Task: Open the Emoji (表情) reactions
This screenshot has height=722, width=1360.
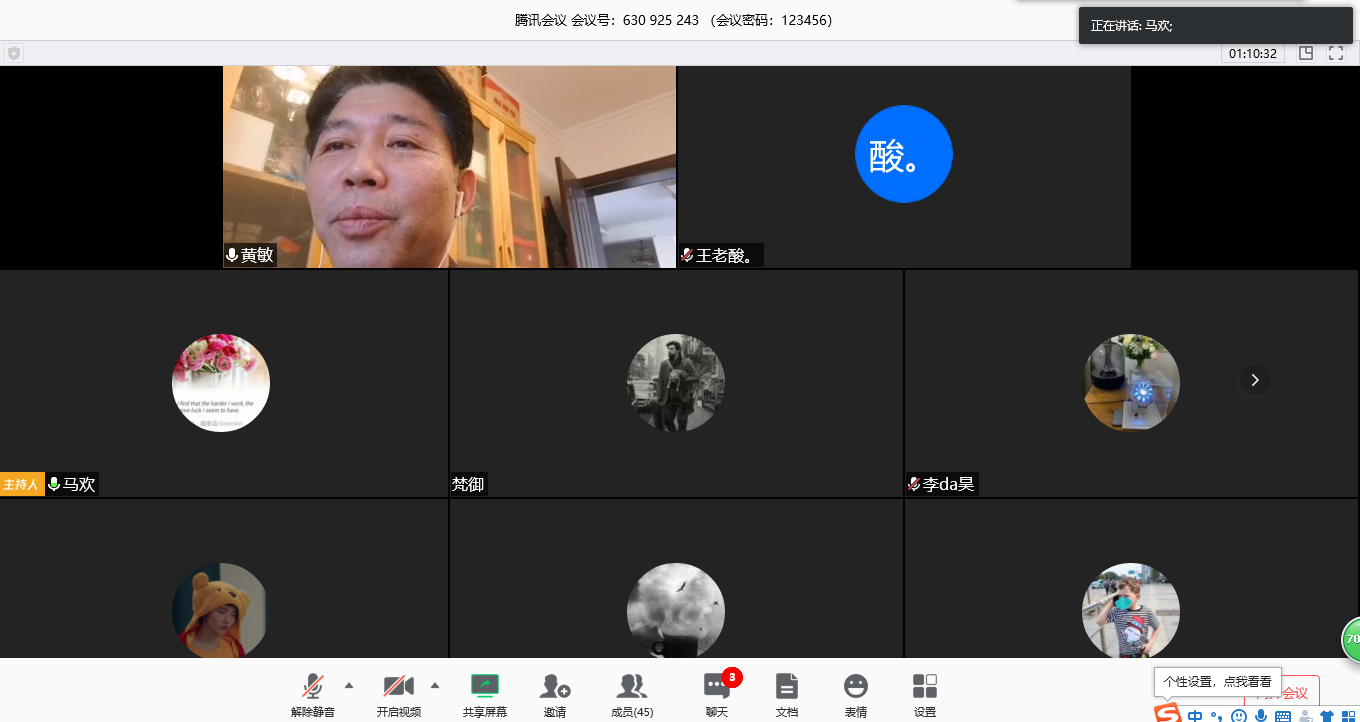Action: point(855,687)
